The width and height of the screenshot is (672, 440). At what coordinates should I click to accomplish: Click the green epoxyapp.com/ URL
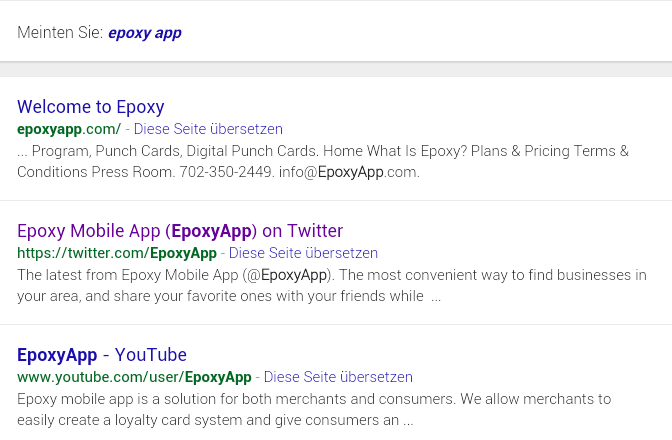coord(69,129)
